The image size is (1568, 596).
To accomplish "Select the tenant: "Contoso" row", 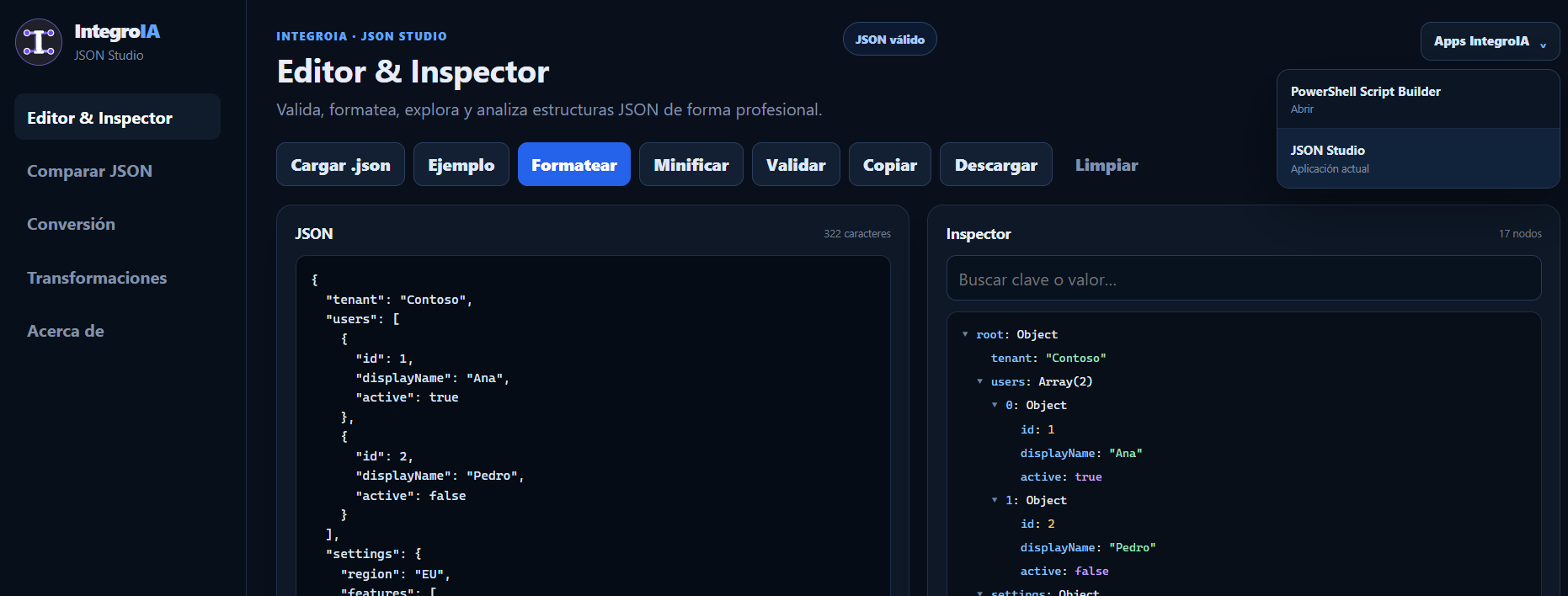I will (1048, 358).
